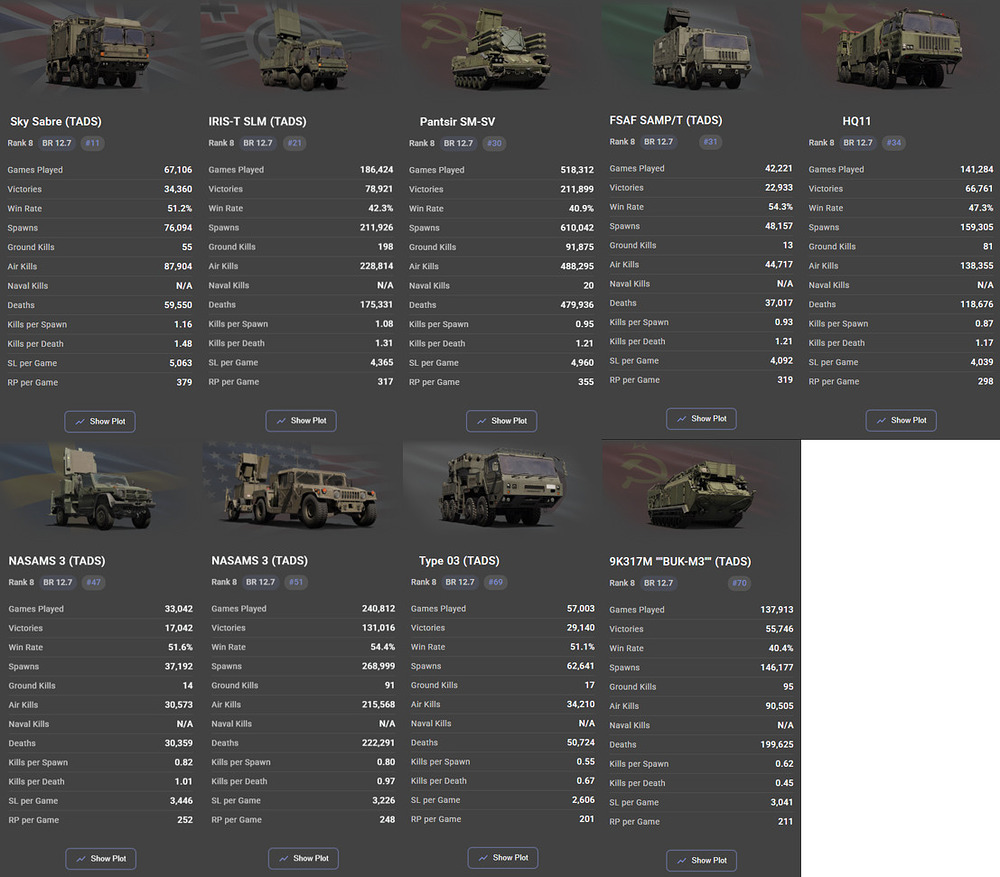Click the Sky Sabre vehicle image
Viewport: 1000px width, 877px height.
tap(99, 51)
